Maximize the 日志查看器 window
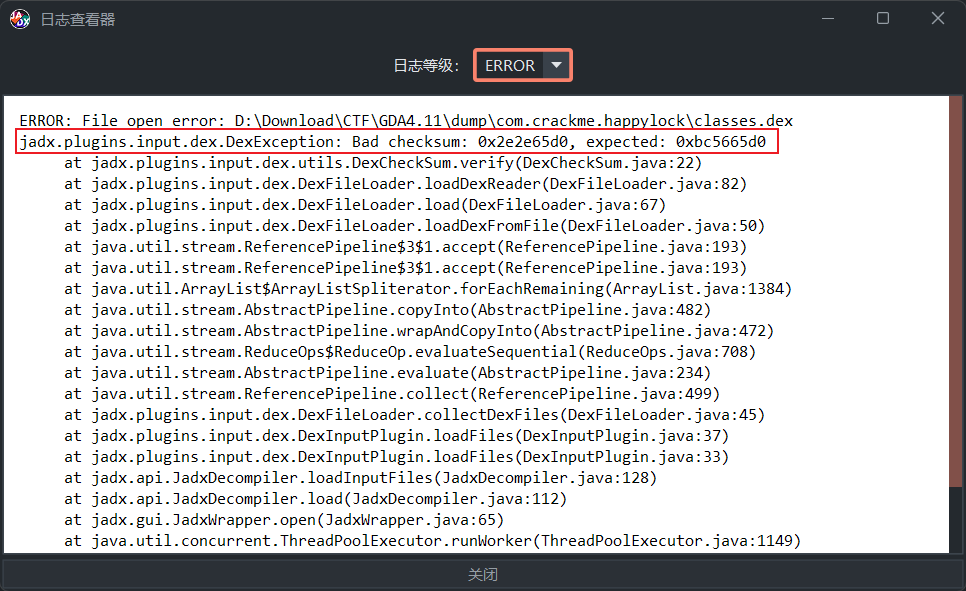The width and height of the screenshot is (966, 591). pyautogui.click(x=883, y=18)
